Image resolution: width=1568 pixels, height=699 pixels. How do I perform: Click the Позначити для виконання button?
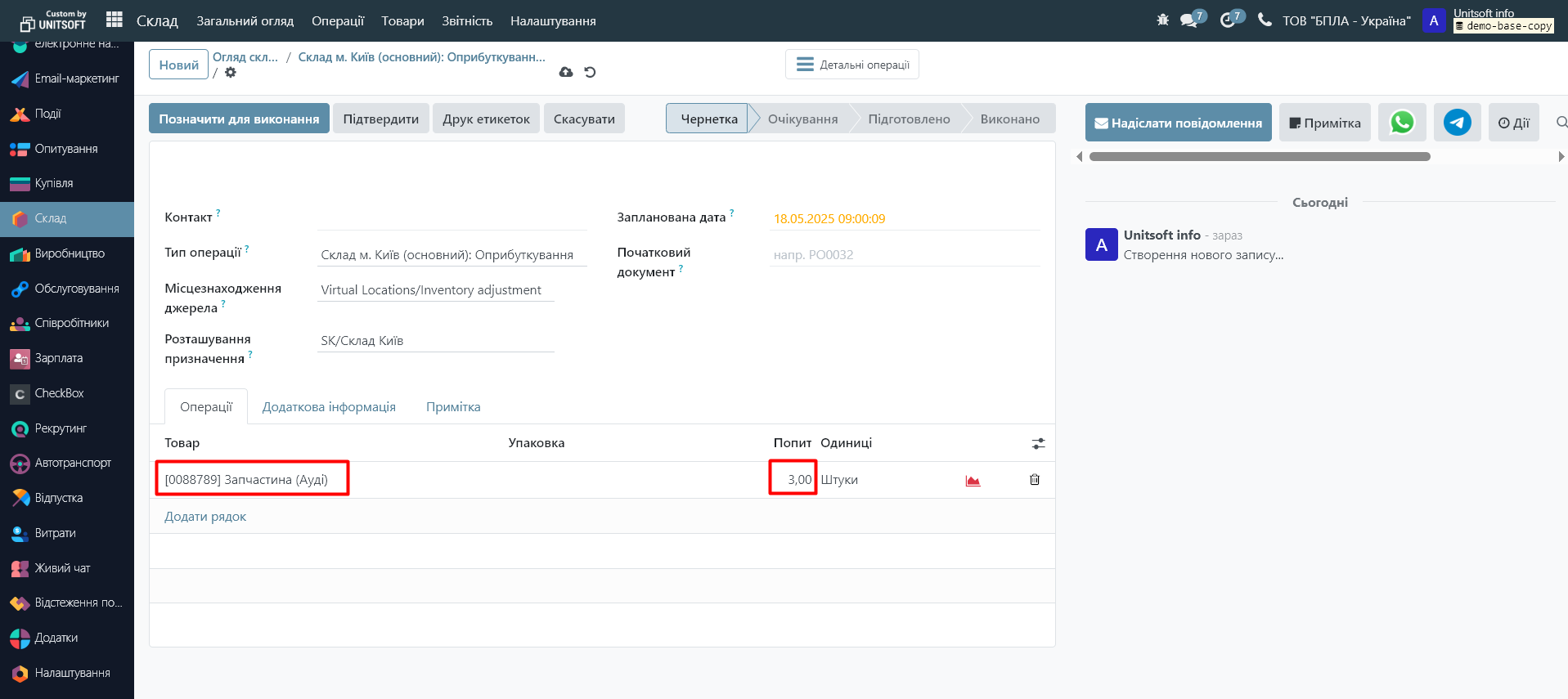point(239,119)
